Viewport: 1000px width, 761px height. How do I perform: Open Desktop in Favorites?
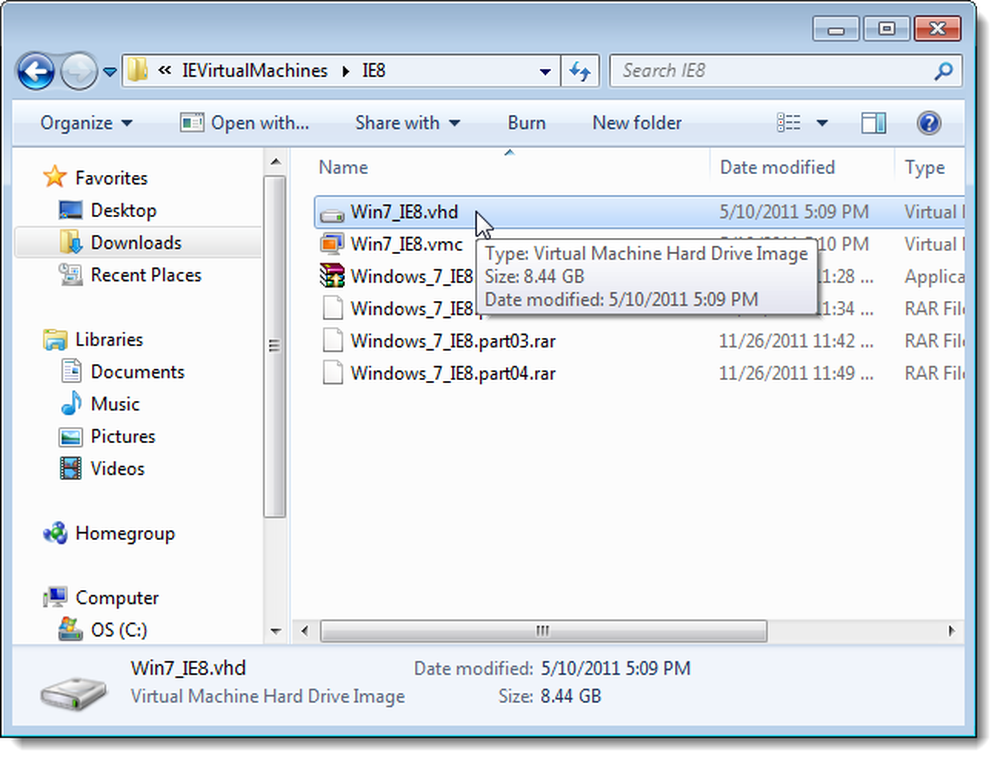coord(123,210)
